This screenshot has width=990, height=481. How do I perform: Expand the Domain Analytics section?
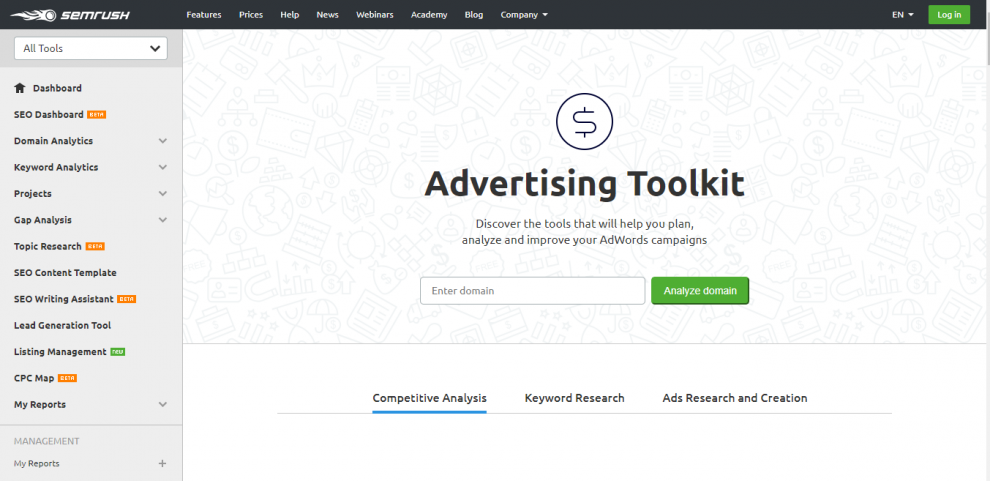click(162, 141)
